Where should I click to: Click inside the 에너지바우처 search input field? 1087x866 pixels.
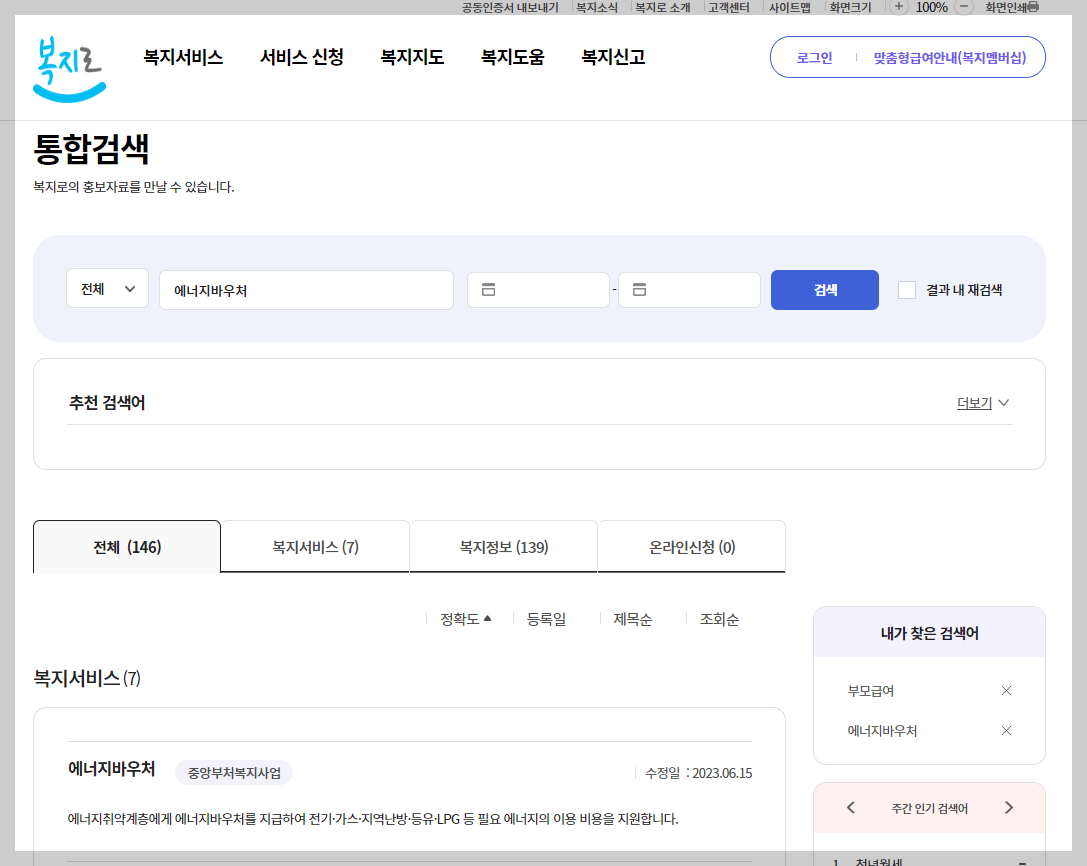(306, 289)
